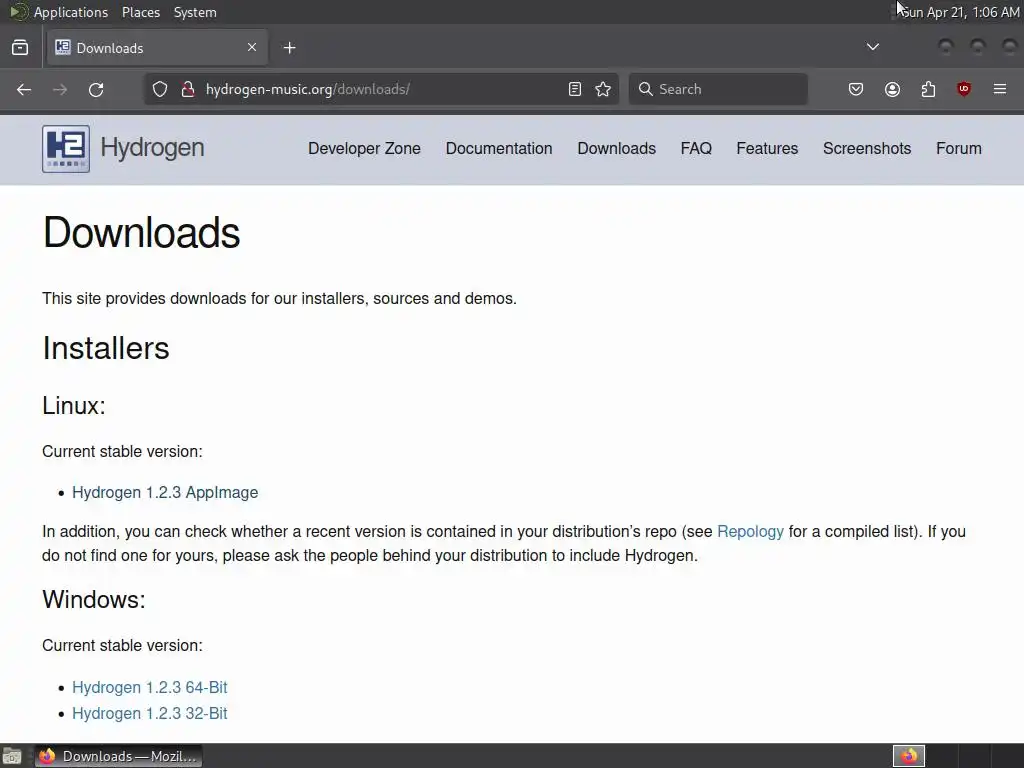Open a new tab with plus button
Image resolution: width=1024 pixels, height=768 pixels.
click(x=289, y=48)
